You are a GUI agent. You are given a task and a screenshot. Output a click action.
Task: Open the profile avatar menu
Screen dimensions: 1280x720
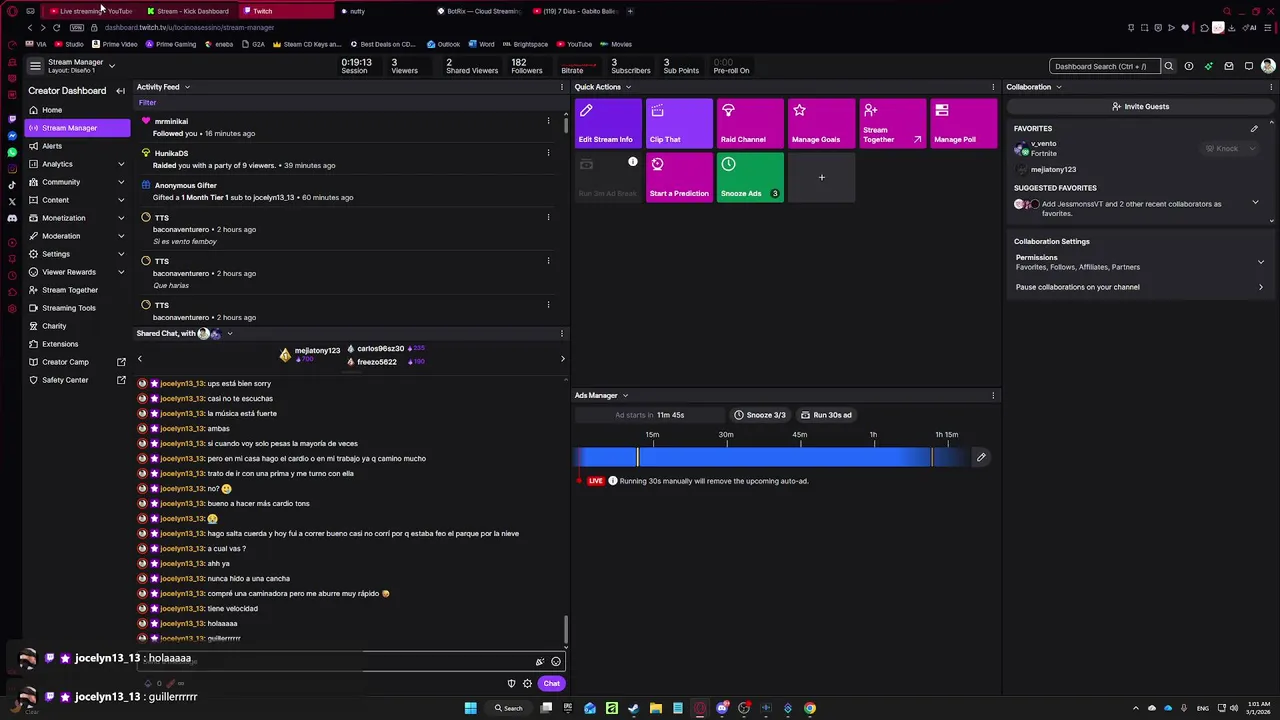pos(1268,66)
